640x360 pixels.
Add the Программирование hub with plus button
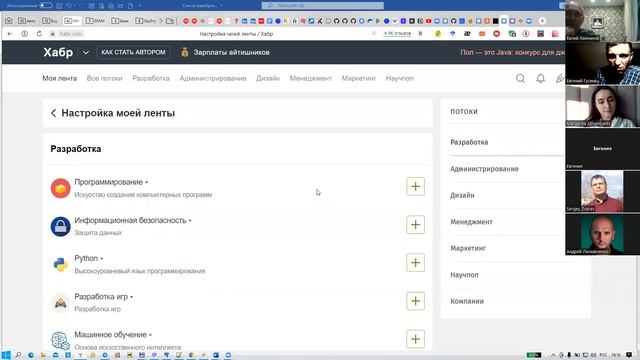(415, 187)
